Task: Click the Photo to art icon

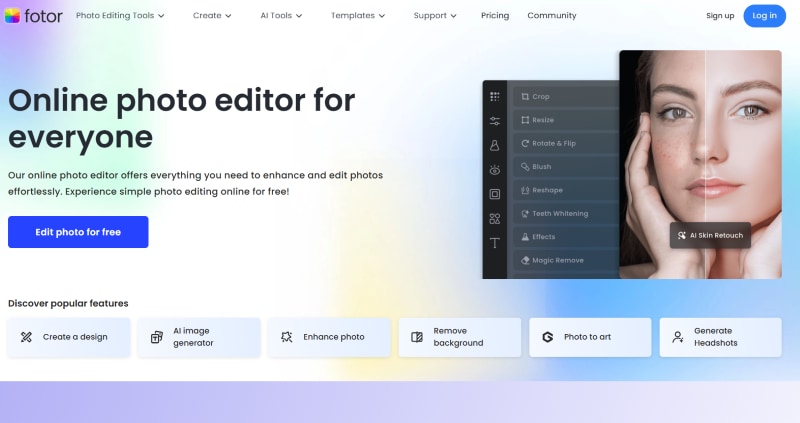Action: click(x=547, y=337)
